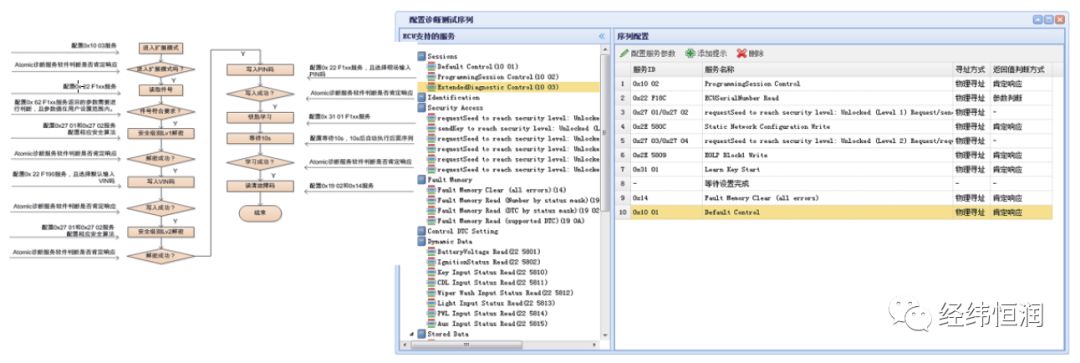
Task: Select ProgrammingSession Control (10 02) tree item
Action: pyautogui.click(x=497, y=77)
